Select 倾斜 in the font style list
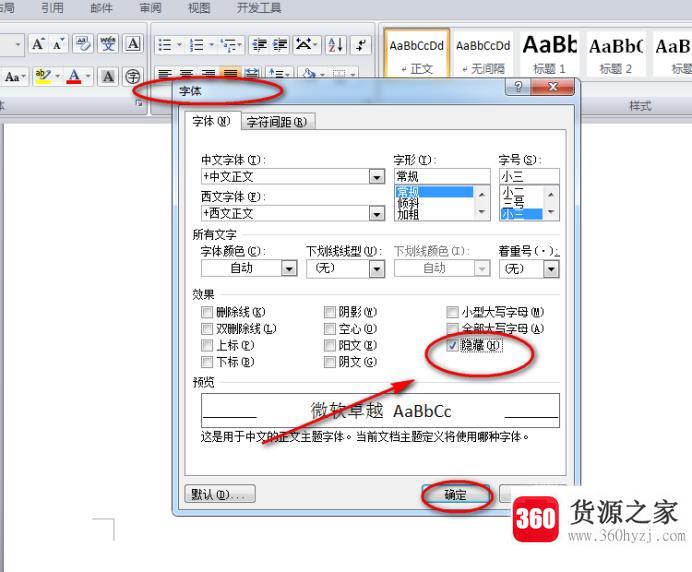Screen dimensions: 692x572 434,203
